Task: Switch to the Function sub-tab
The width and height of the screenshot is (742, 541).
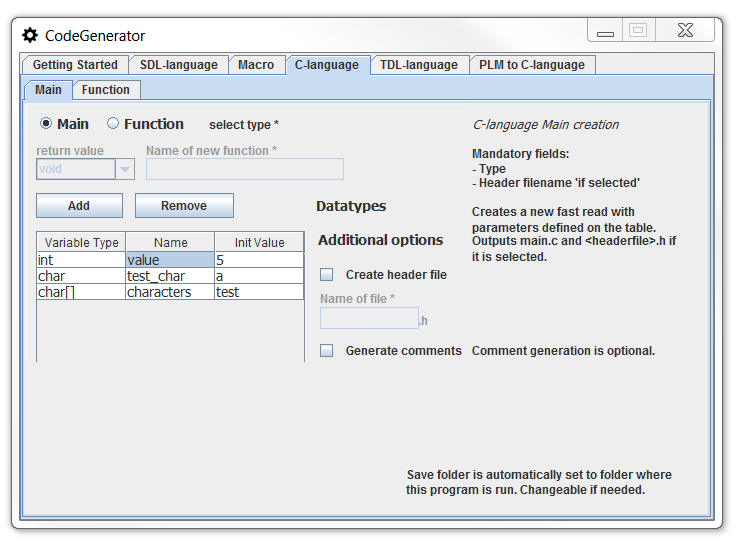Action: [106, 90]
